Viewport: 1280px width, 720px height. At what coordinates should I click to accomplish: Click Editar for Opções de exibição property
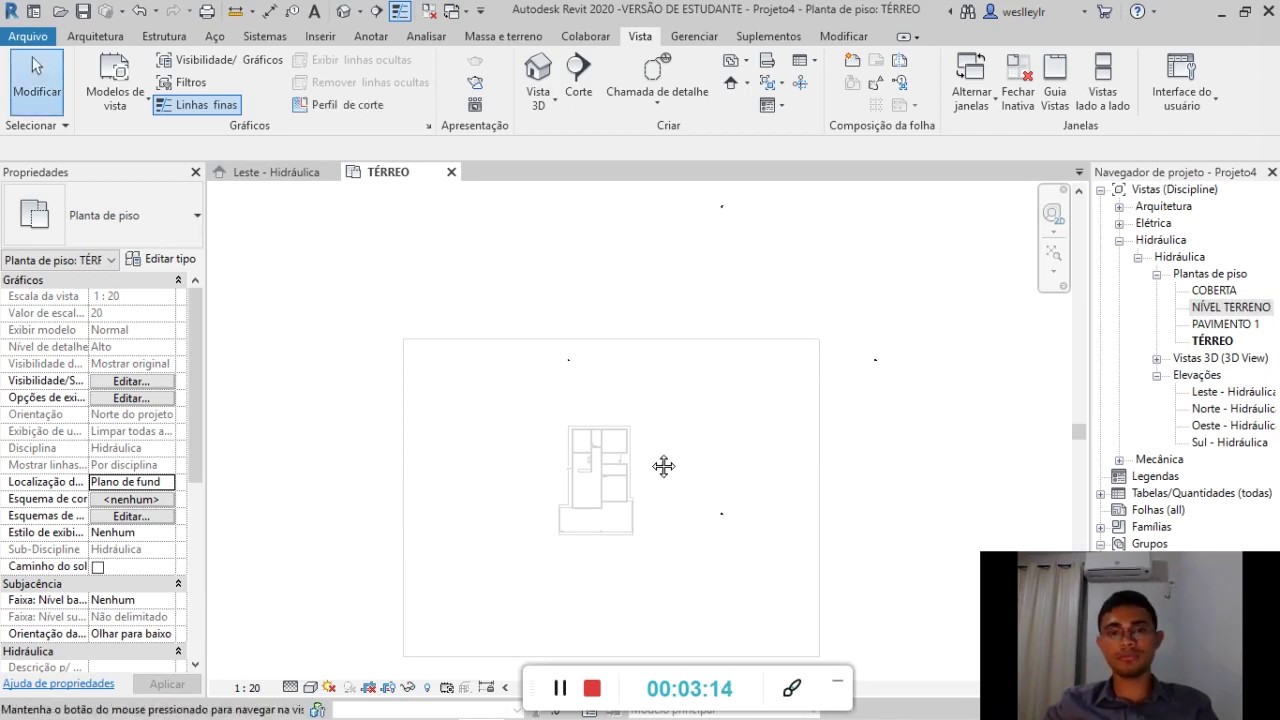click(x=131, y=398)
